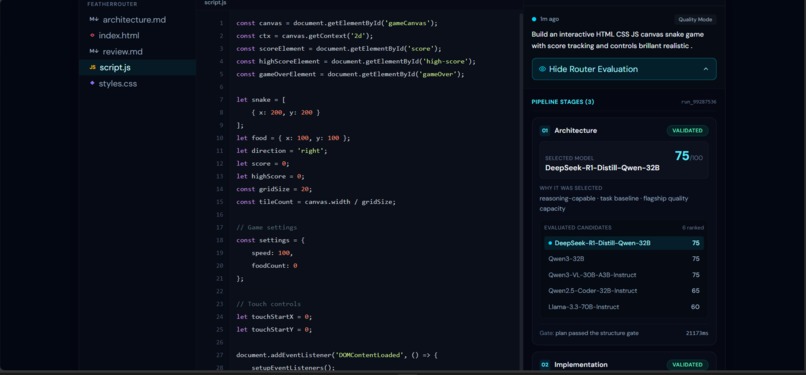Click the HTML icon beside index.html
This screenshot has height=375, width=806.
(92, 35)
